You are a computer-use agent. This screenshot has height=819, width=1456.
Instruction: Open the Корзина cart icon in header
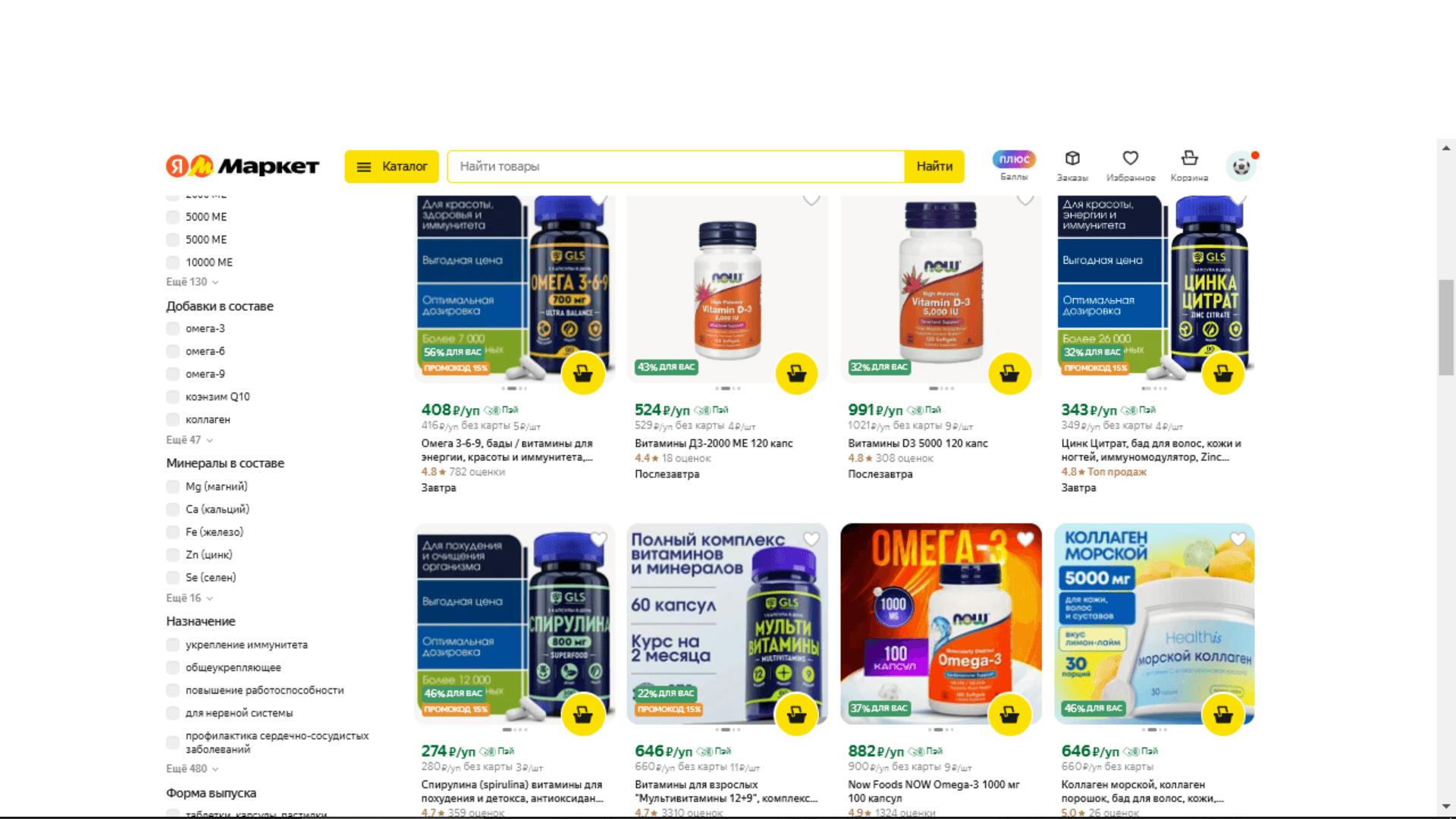(x=1189, y=166)
